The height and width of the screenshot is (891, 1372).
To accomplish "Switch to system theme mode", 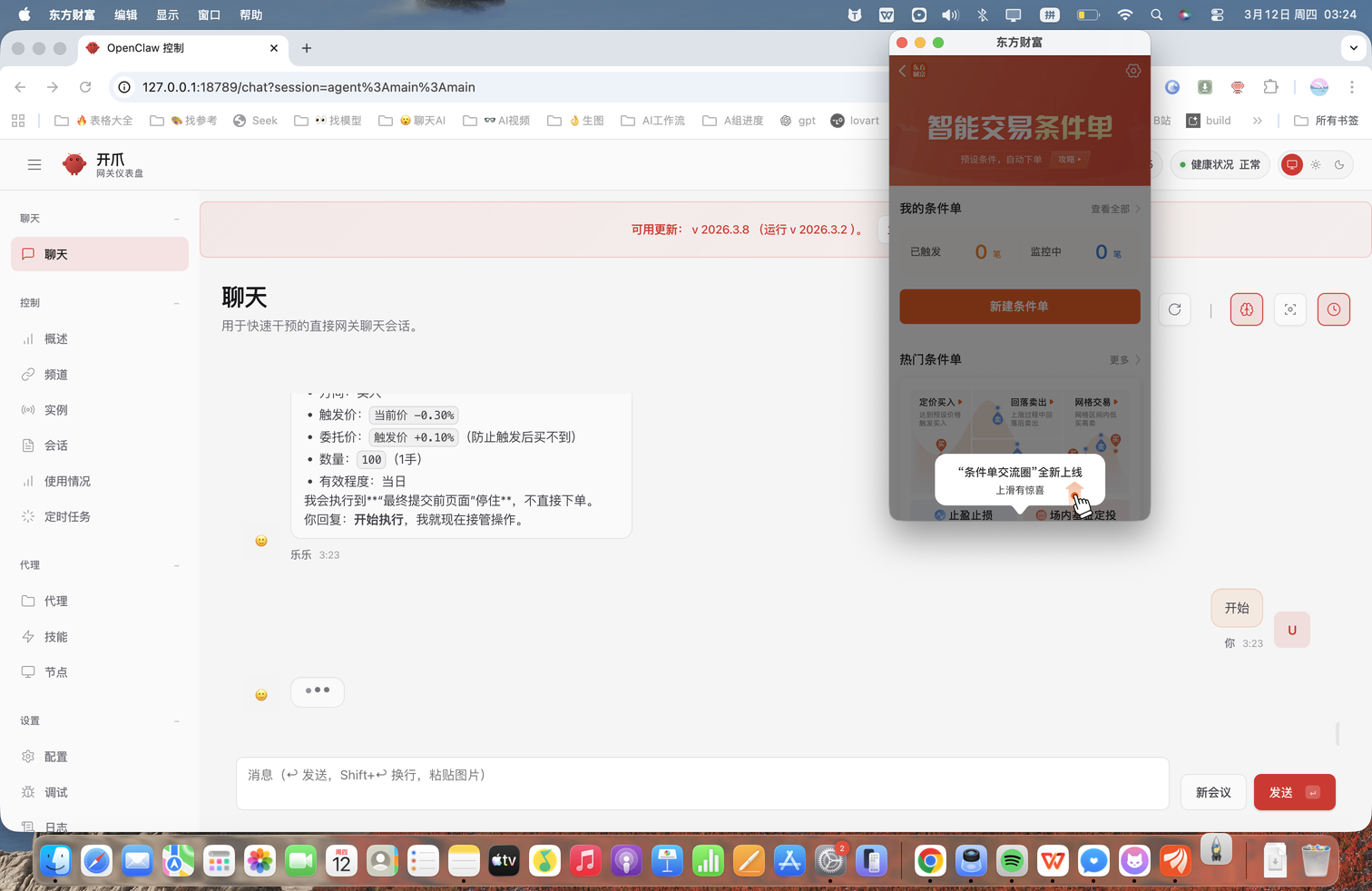I will point(1291,165).
